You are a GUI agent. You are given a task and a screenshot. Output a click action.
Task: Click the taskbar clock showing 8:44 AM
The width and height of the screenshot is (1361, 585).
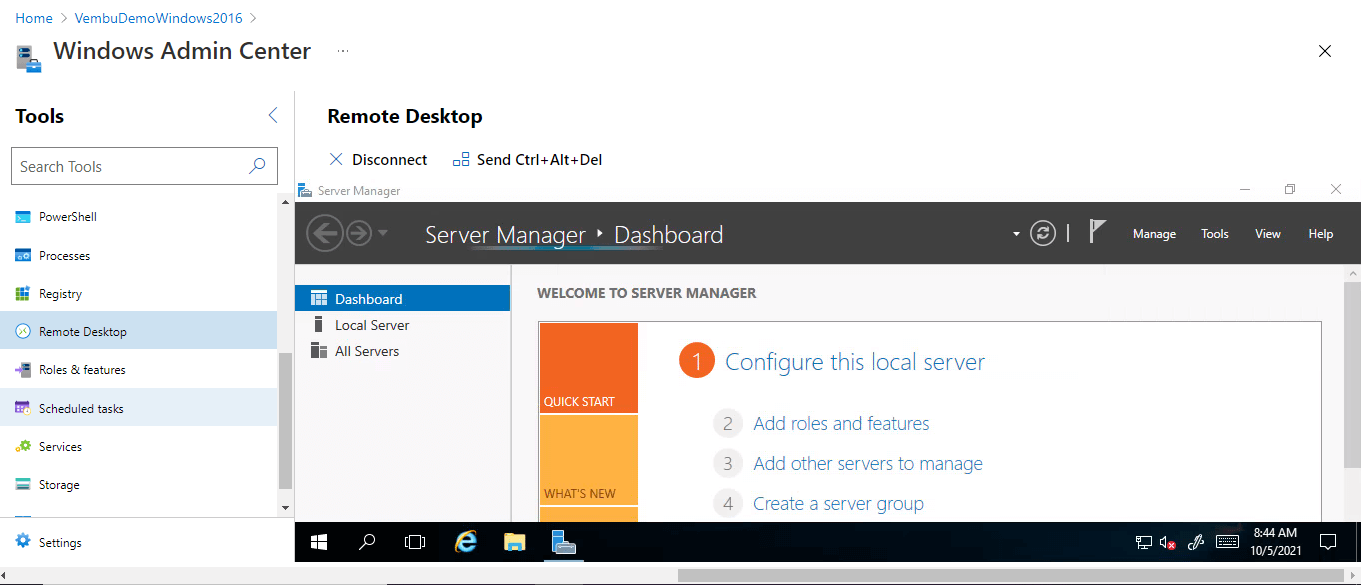click(x=1274, y=542)
